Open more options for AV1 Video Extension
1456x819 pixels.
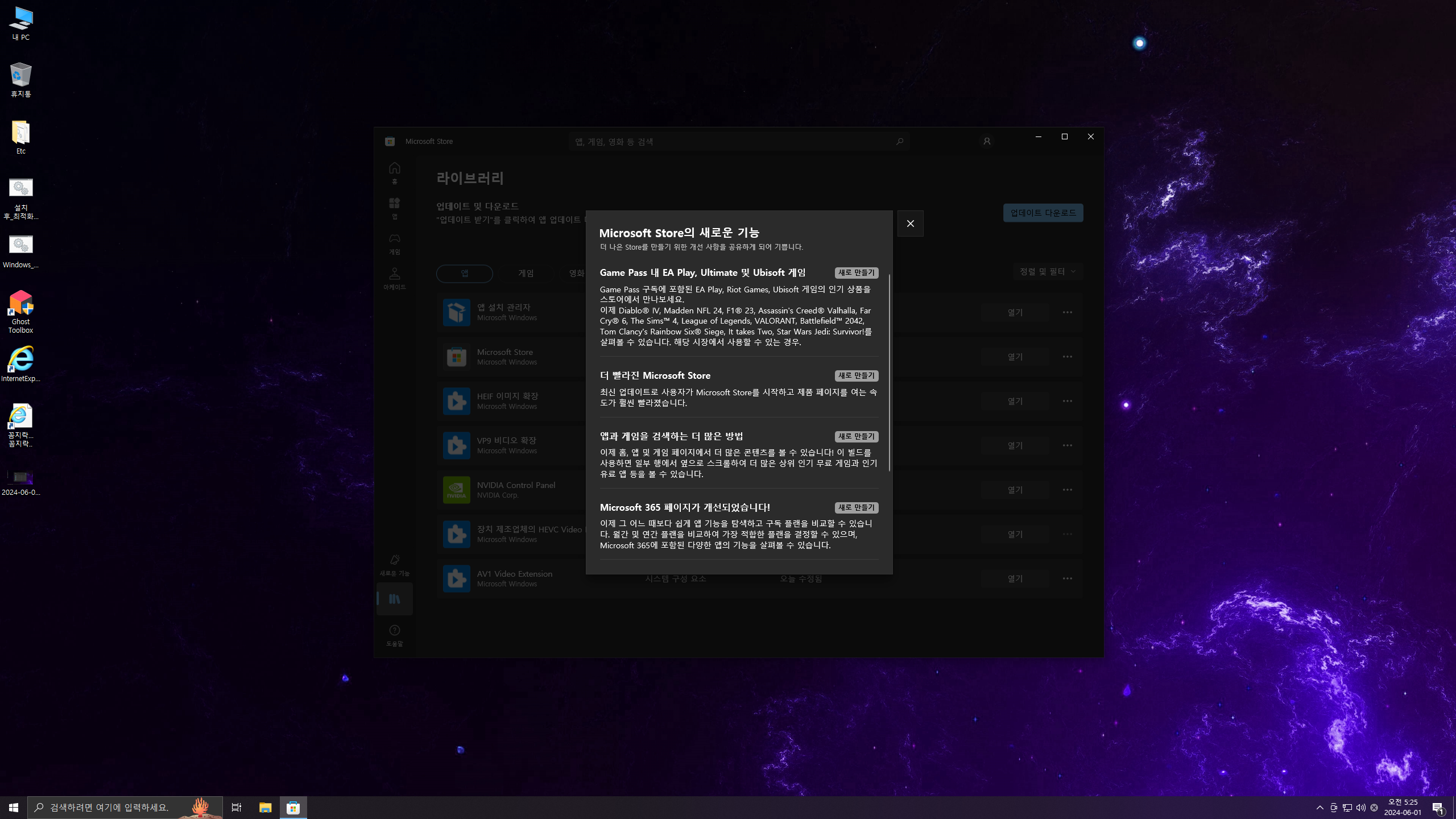[x=1067, y=578]
